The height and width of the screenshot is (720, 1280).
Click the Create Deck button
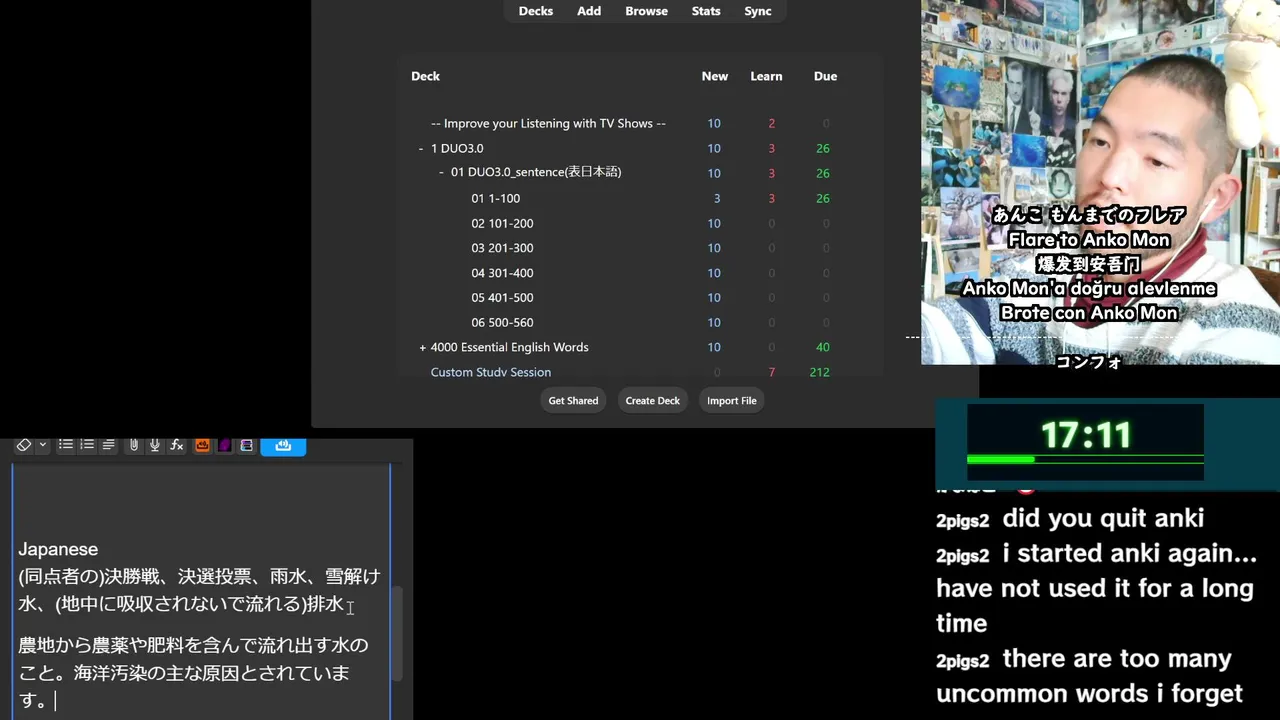click(x=653, y=401)
